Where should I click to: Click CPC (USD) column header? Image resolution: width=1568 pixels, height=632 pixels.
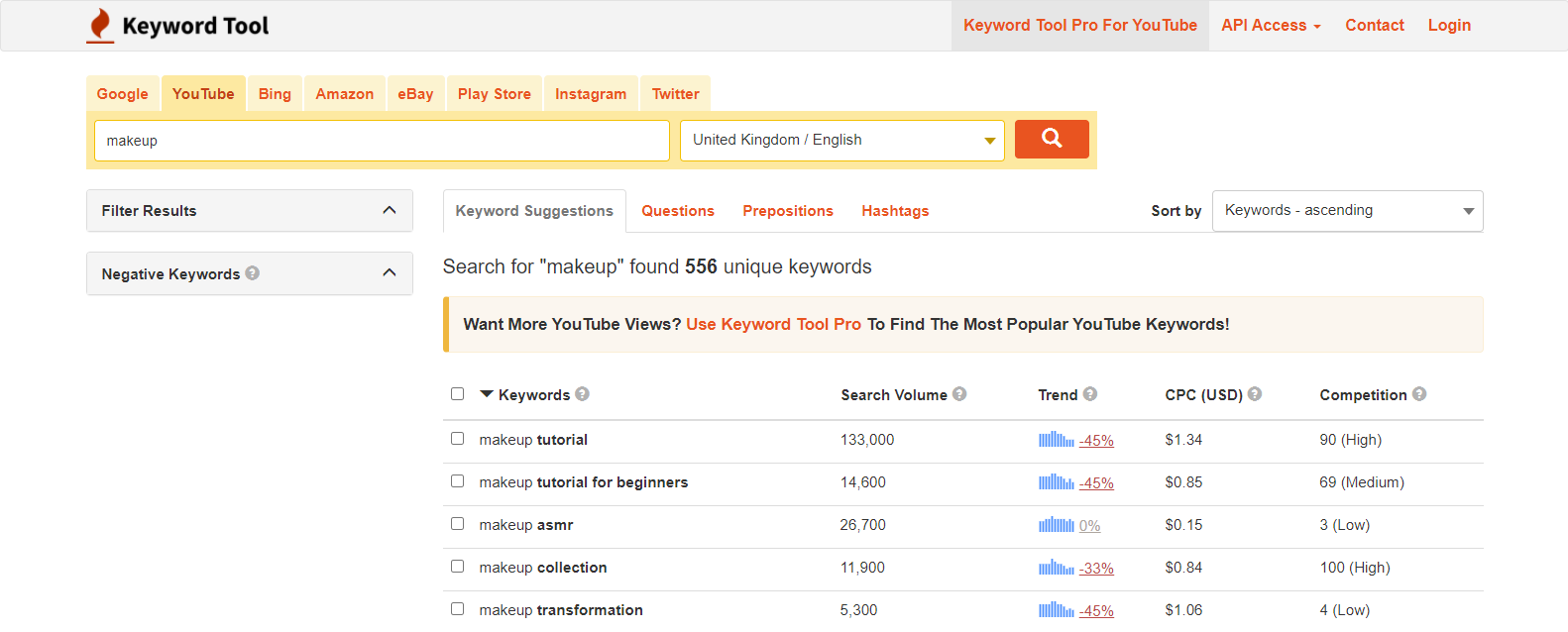(1203, 394)
